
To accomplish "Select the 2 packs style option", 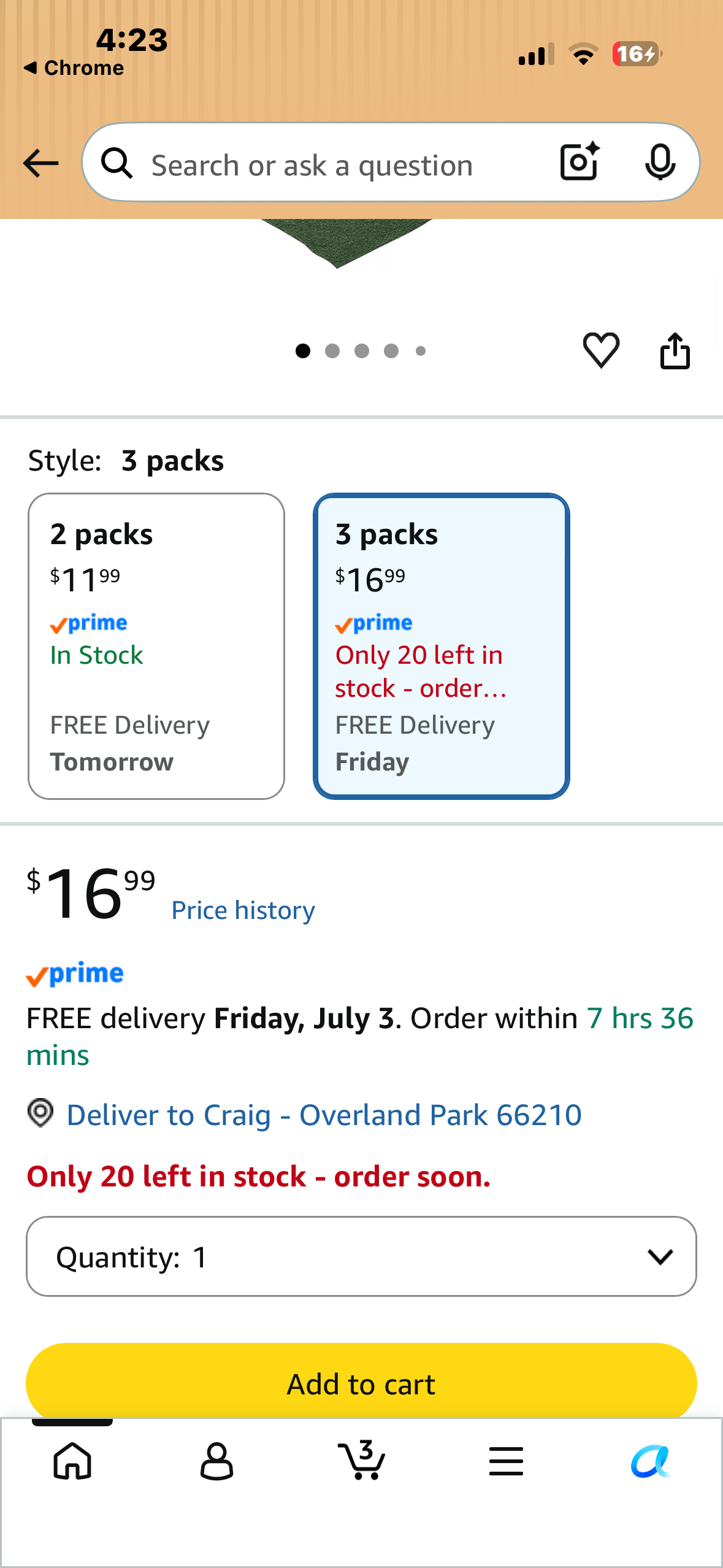I will 156,646.
